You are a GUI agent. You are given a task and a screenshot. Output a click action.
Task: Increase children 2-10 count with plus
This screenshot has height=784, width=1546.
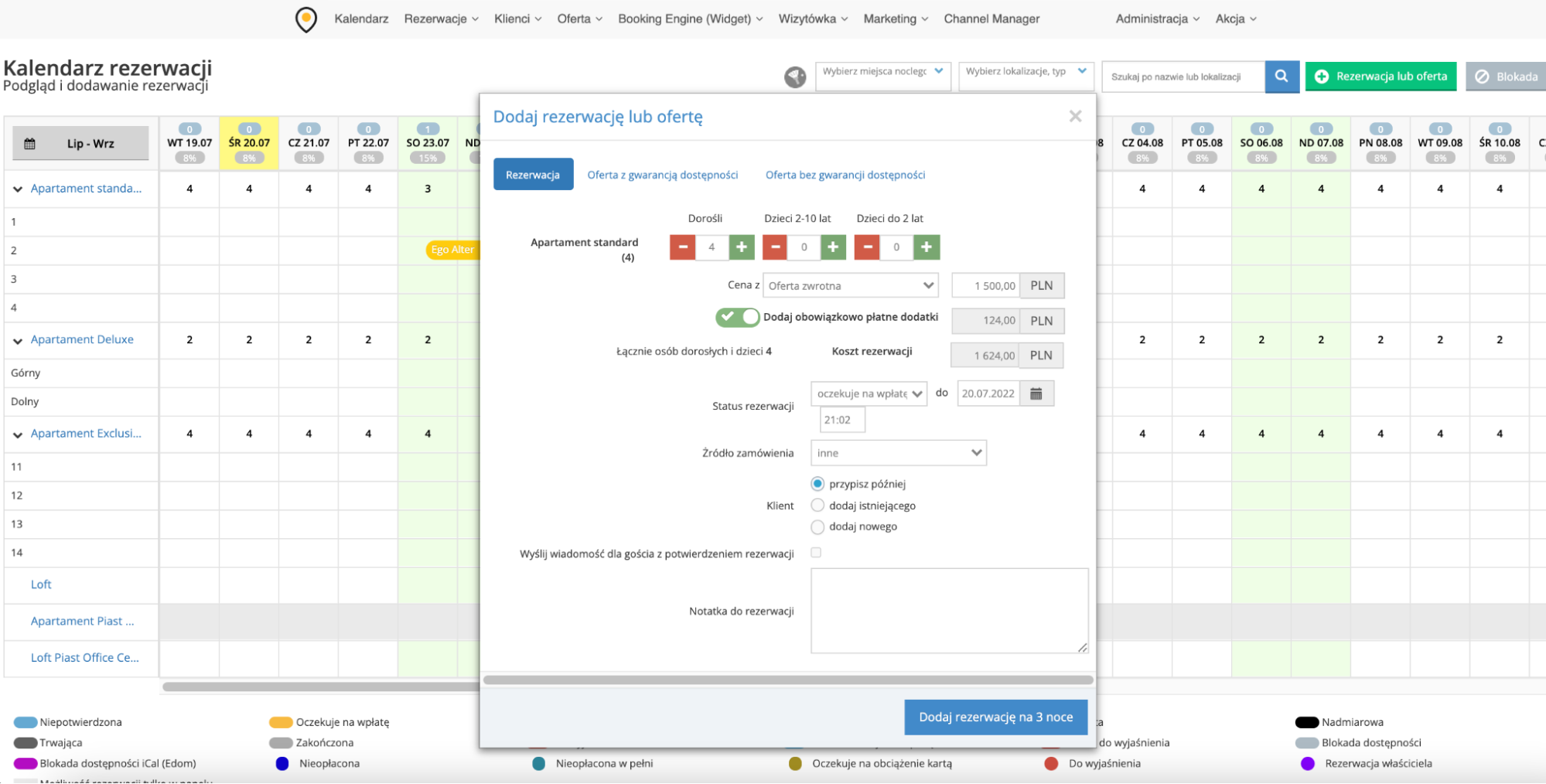pos(833,247)
